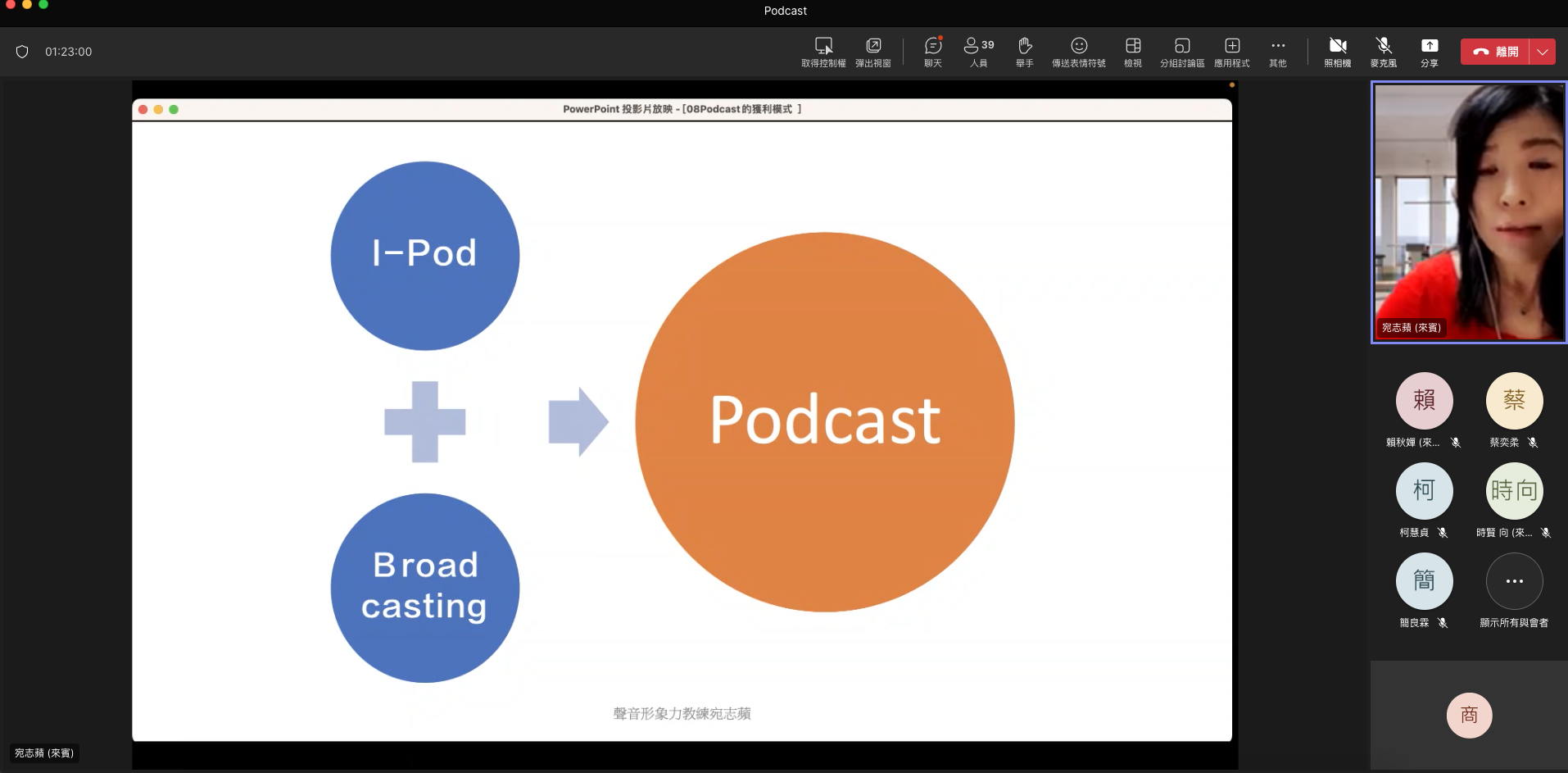Click the Broad casting circle on the slide
The width and height of the screenshot is (1568, 773).
(x=425, y=588)
